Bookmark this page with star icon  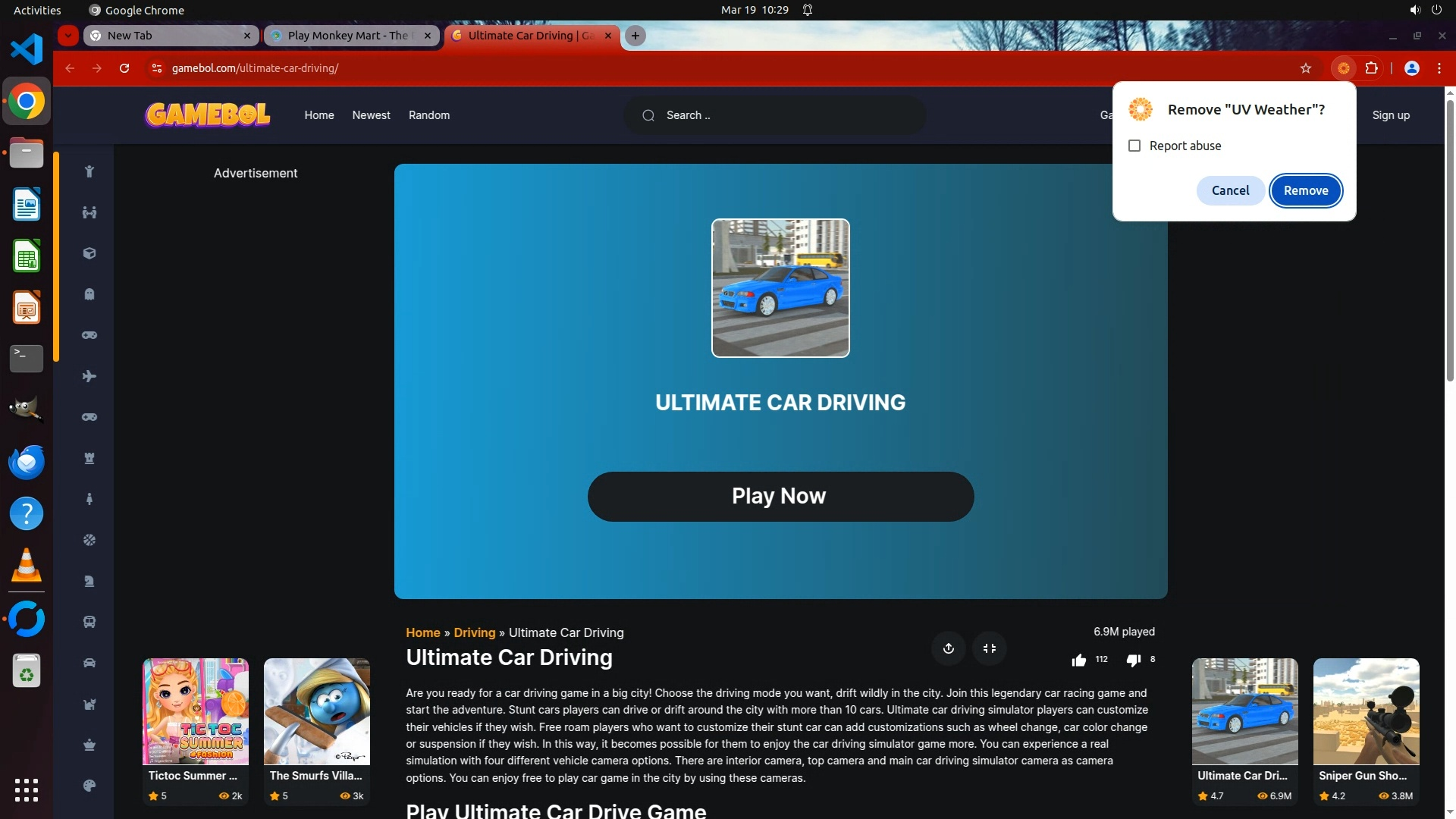click(1306, 68)
